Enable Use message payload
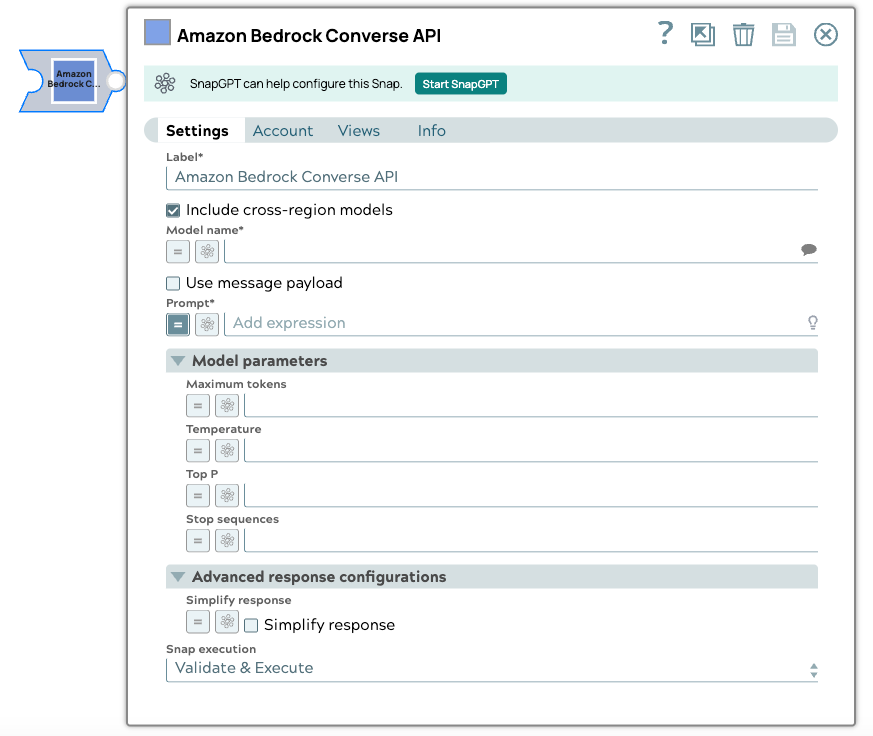The height and width of the screenshot is (736, 873). click(x=172, y=283)
